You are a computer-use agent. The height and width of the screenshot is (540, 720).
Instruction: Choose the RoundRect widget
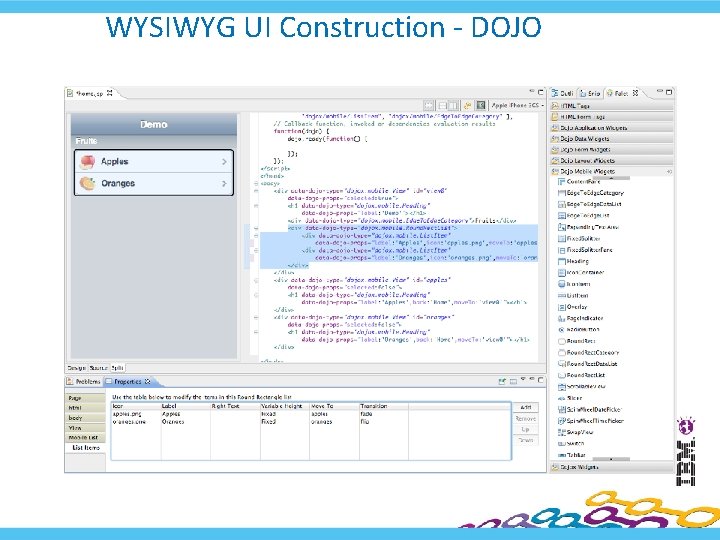(x=577, y=341)
